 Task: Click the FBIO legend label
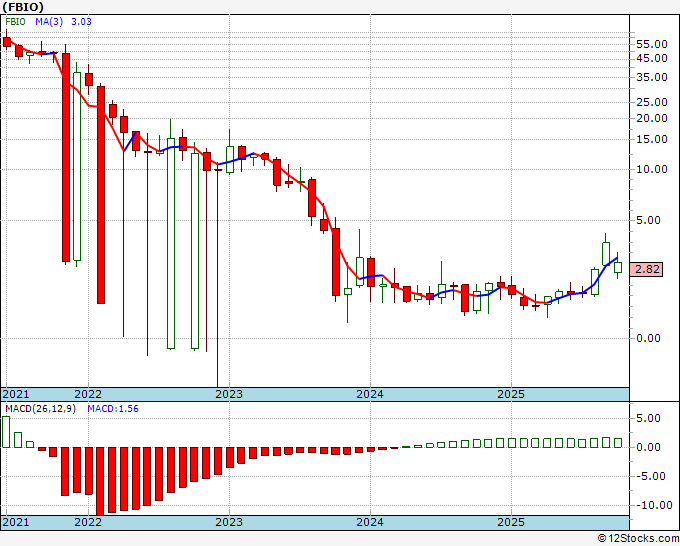point(15,22)
